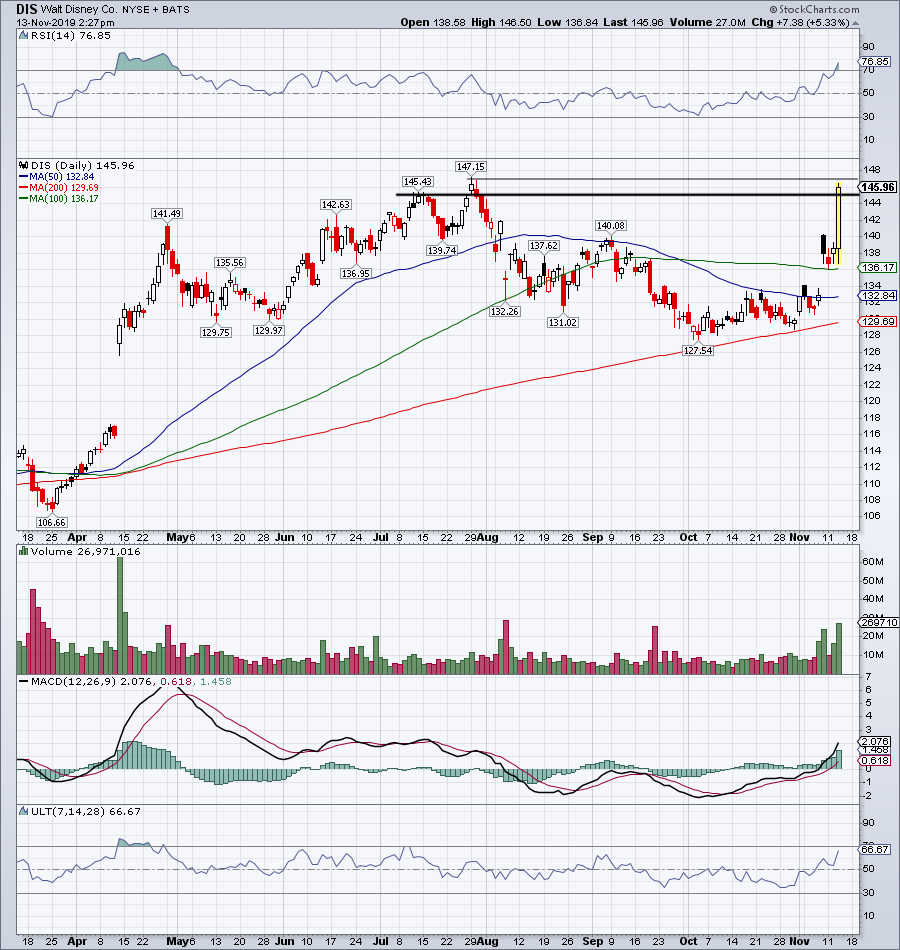Click the 136.95 price label

coord(356,273)
